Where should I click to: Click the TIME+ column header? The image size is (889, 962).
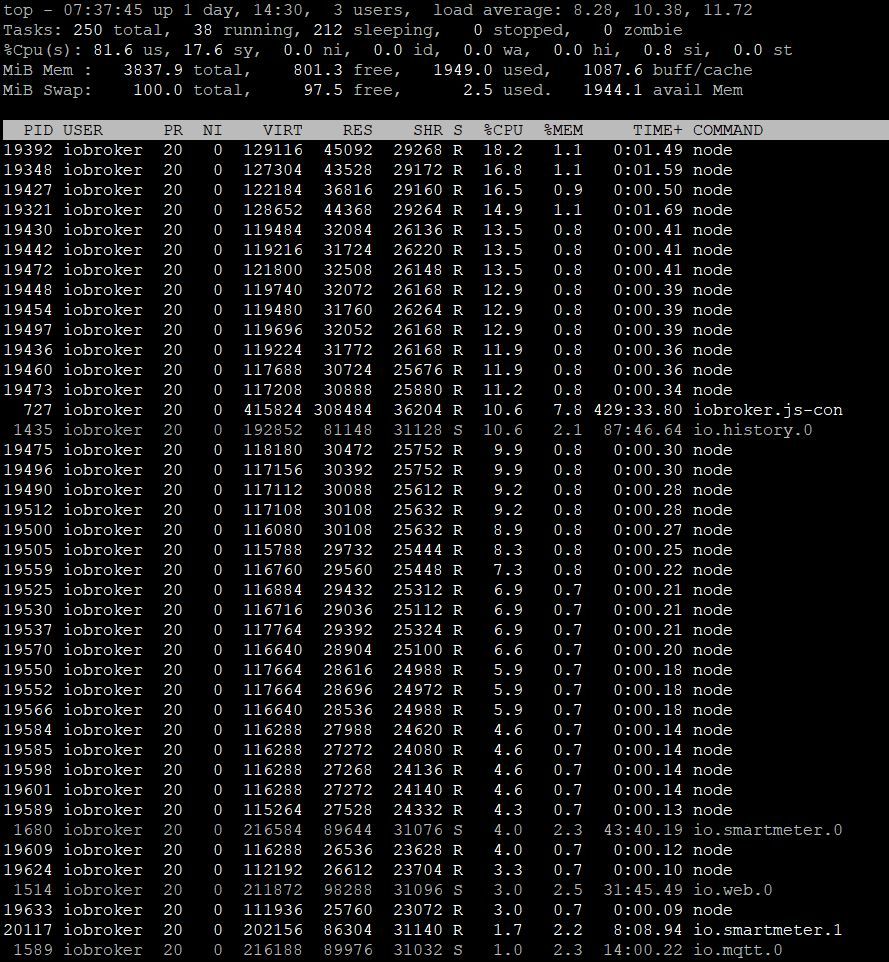coord(658,130)
